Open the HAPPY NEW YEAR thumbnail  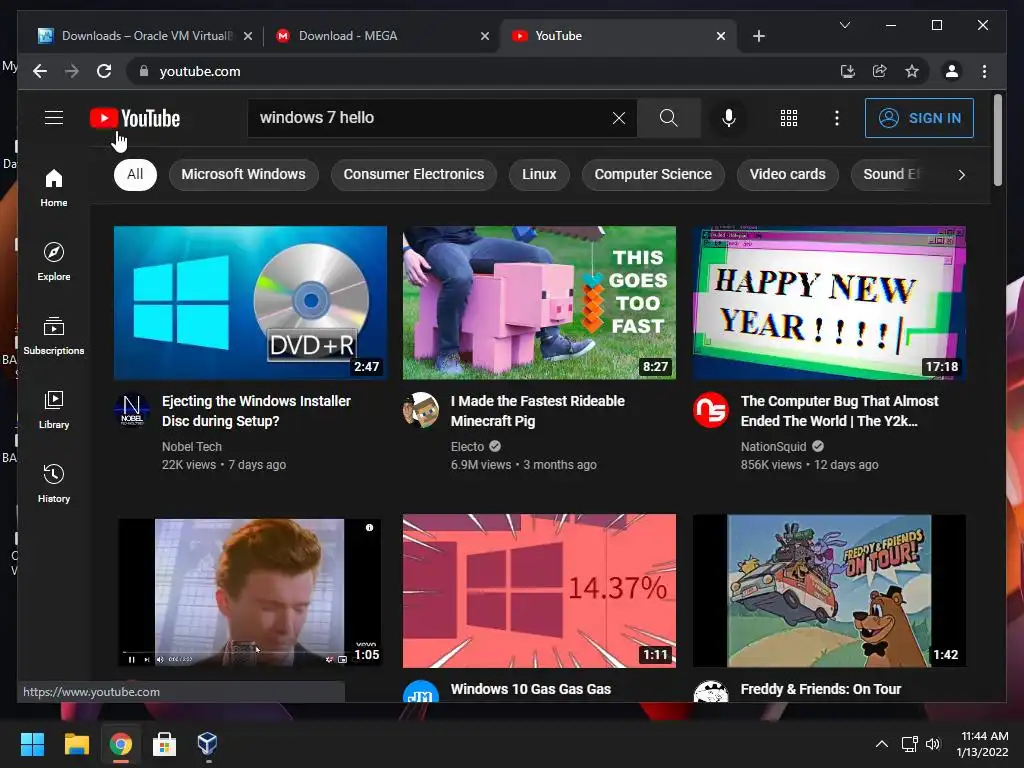pyautogui.click(x=829, y=303)
